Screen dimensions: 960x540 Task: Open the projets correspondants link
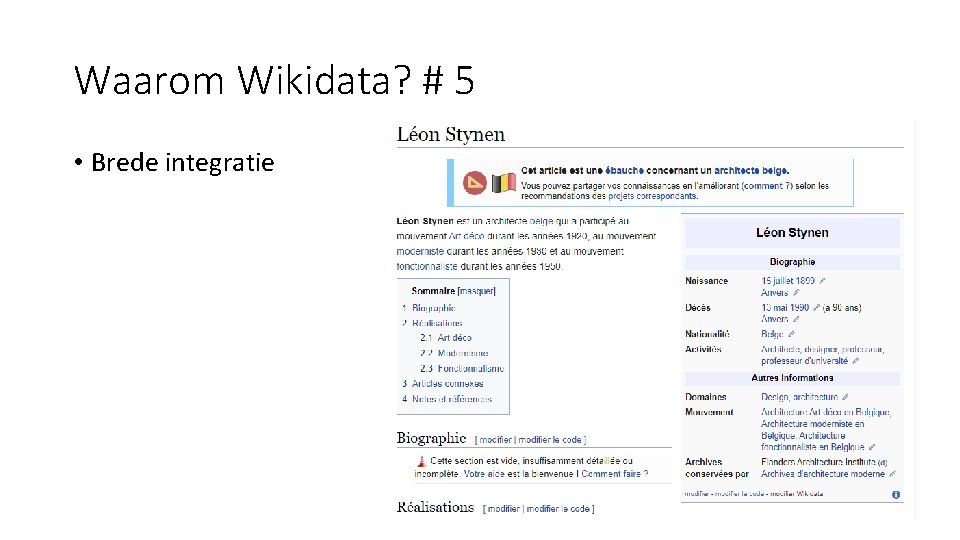pyautogui.click(x=653, y=196)
